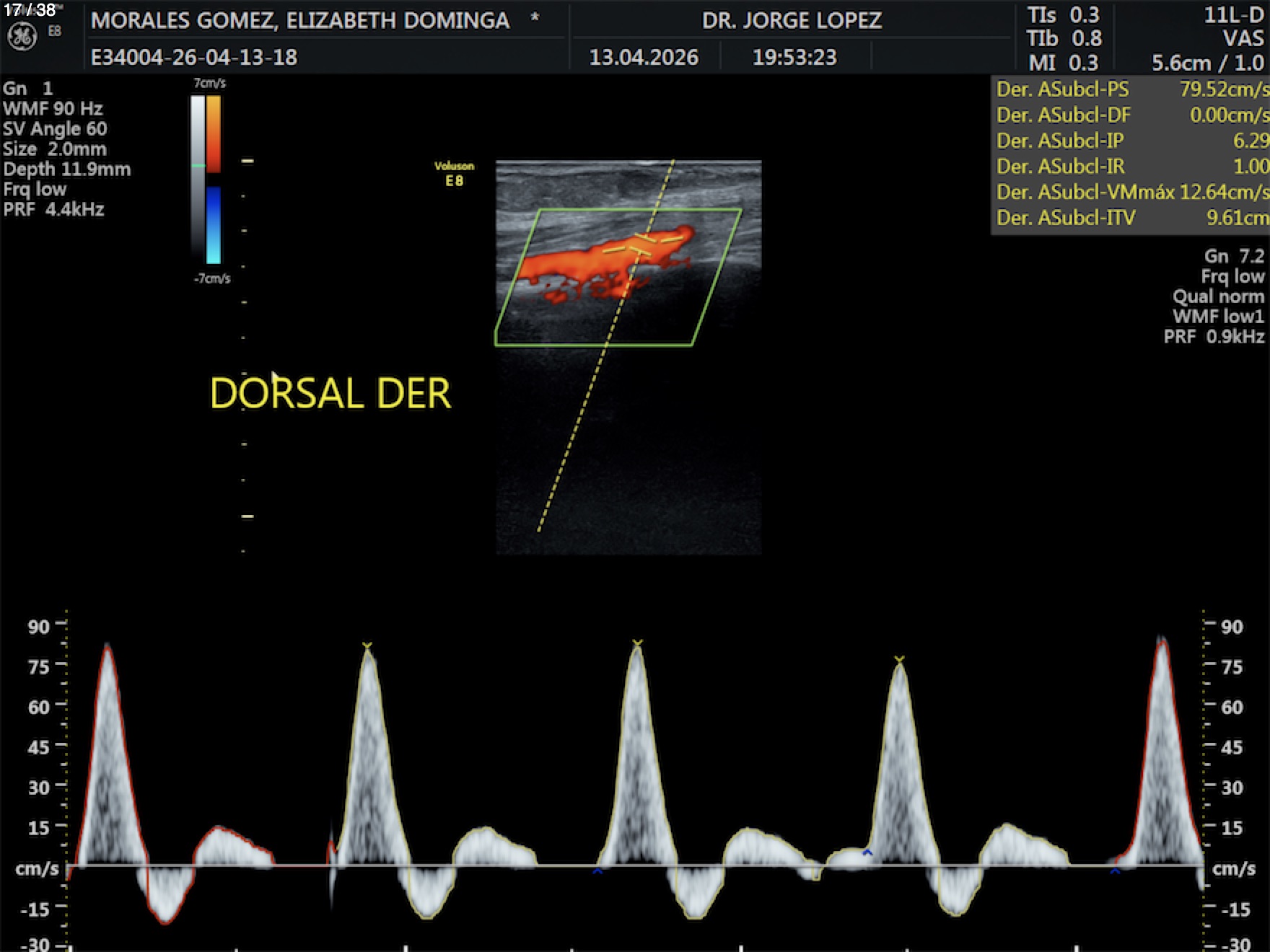Click the patient name MORALES GOMEZ field
Image resolution: width=1270 pixels, height=952 pixels.
pyautogui.click(x=300, y=20)
